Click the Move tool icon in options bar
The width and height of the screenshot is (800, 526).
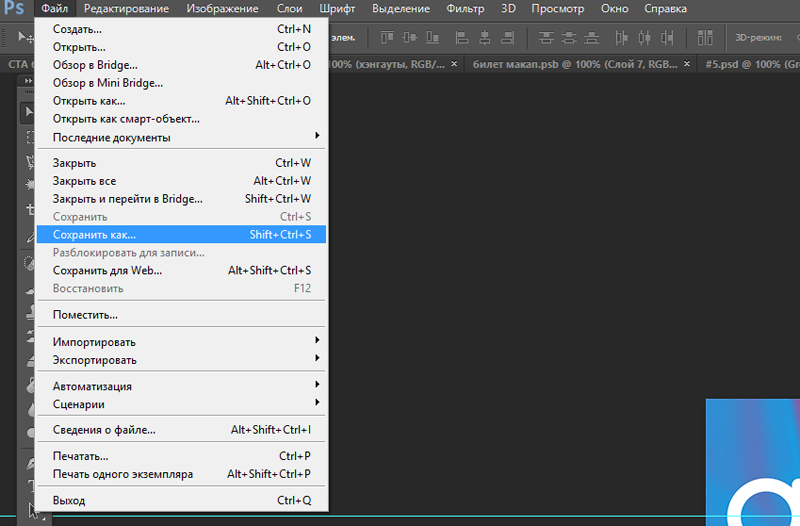[x=26, y=37]
